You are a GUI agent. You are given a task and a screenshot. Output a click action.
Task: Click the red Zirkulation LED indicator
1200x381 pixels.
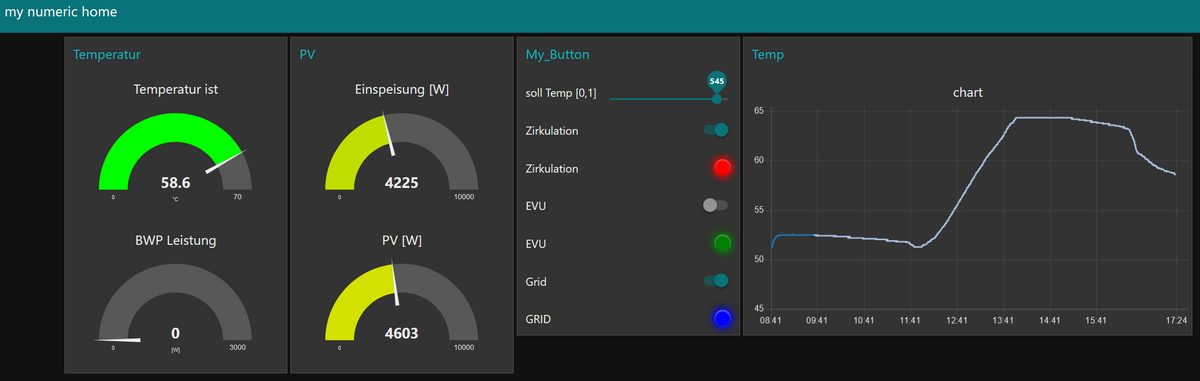(723, 167)
